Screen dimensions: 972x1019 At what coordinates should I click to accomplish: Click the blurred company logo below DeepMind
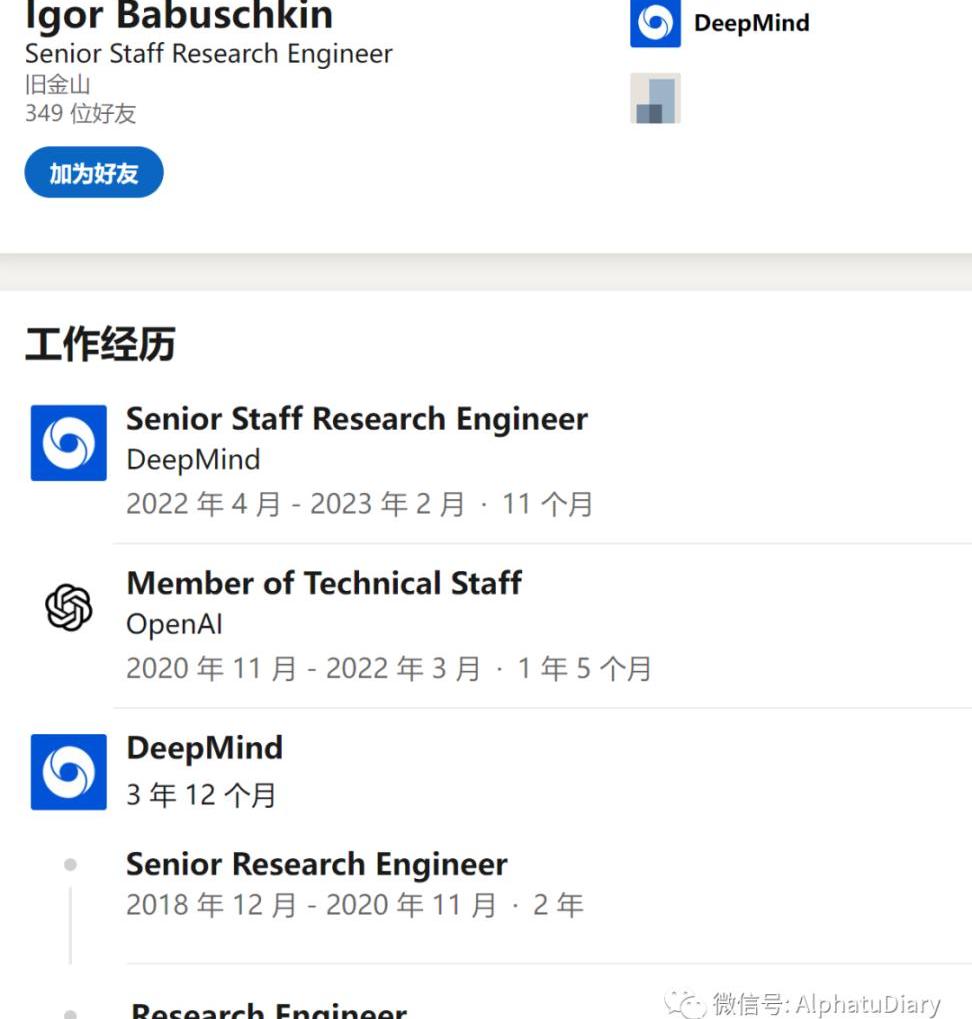coord(655,98)
